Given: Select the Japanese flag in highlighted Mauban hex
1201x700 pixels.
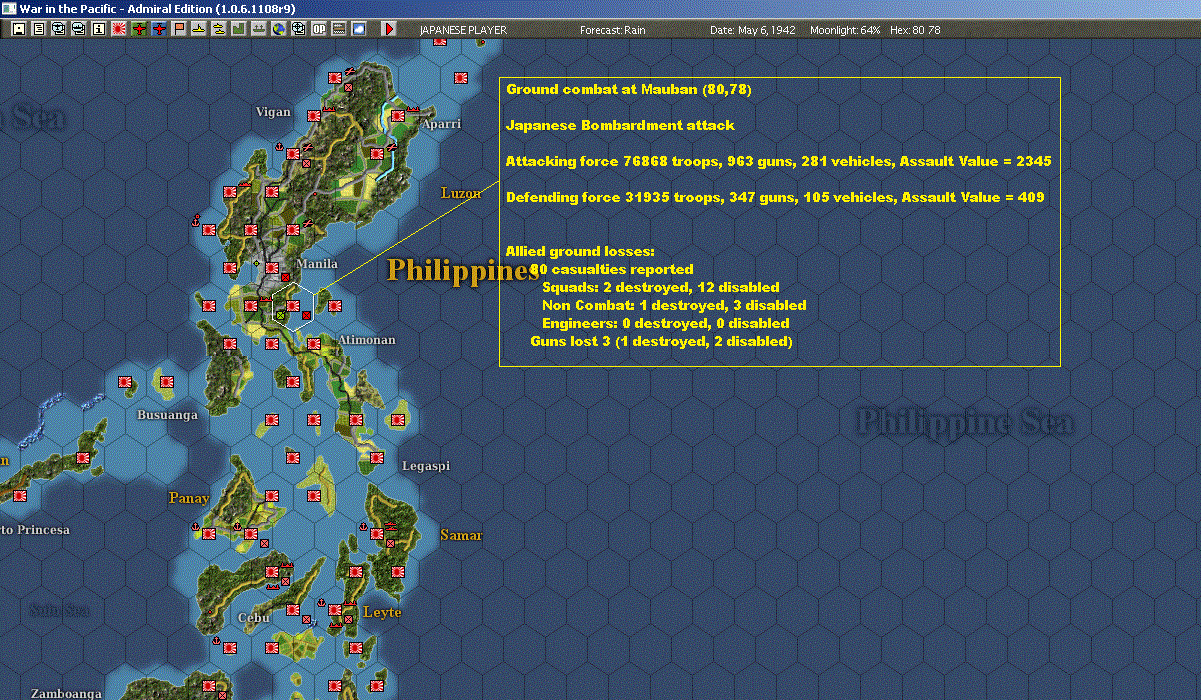Looking at the screenshot, I should [293, 306].
